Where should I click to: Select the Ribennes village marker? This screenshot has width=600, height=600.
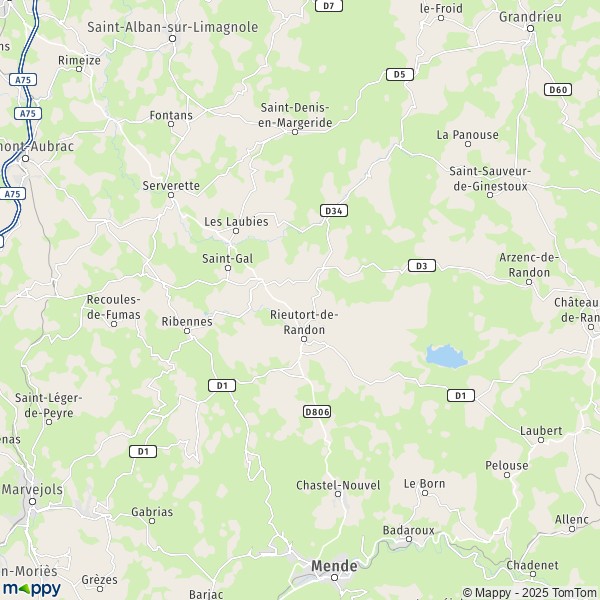click(x=187, y=331)
